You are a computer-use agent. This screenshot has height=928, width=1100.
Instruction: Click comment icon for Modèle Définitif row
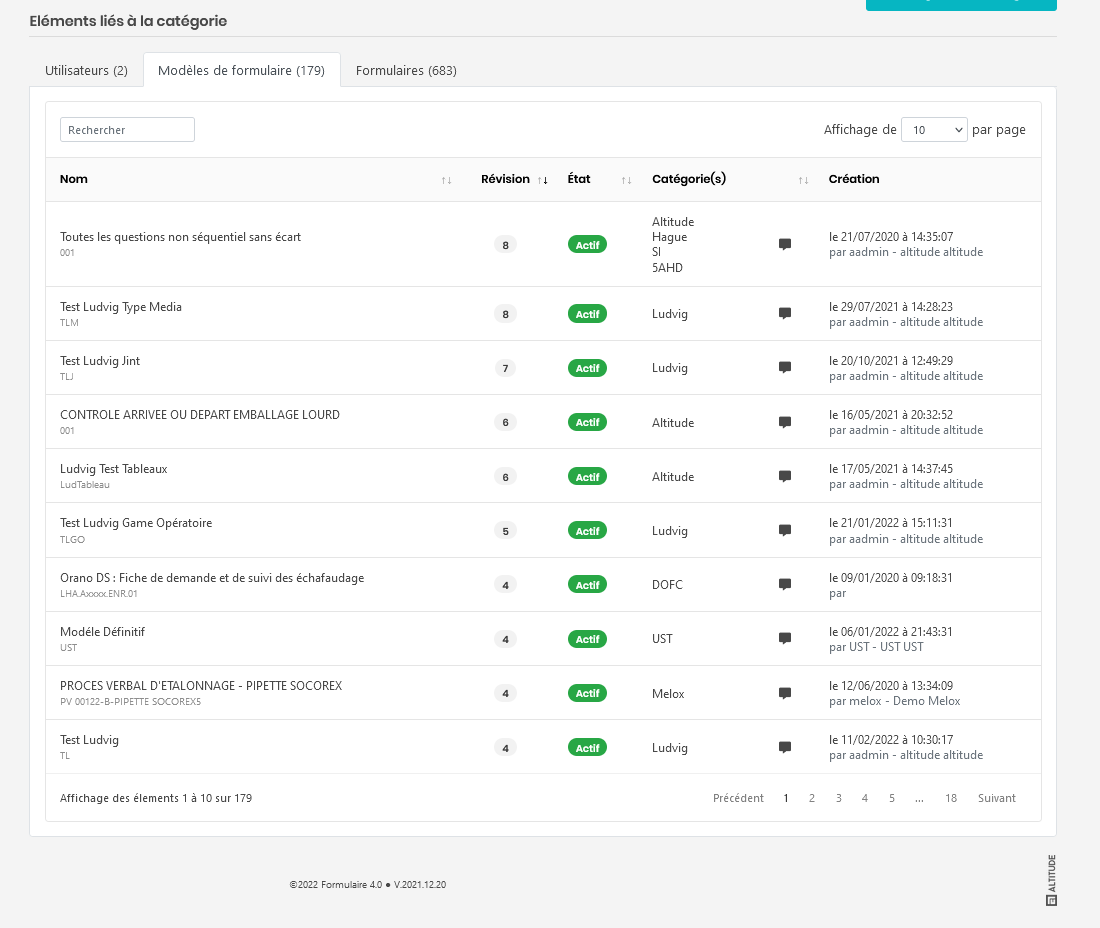click(785, 639)
